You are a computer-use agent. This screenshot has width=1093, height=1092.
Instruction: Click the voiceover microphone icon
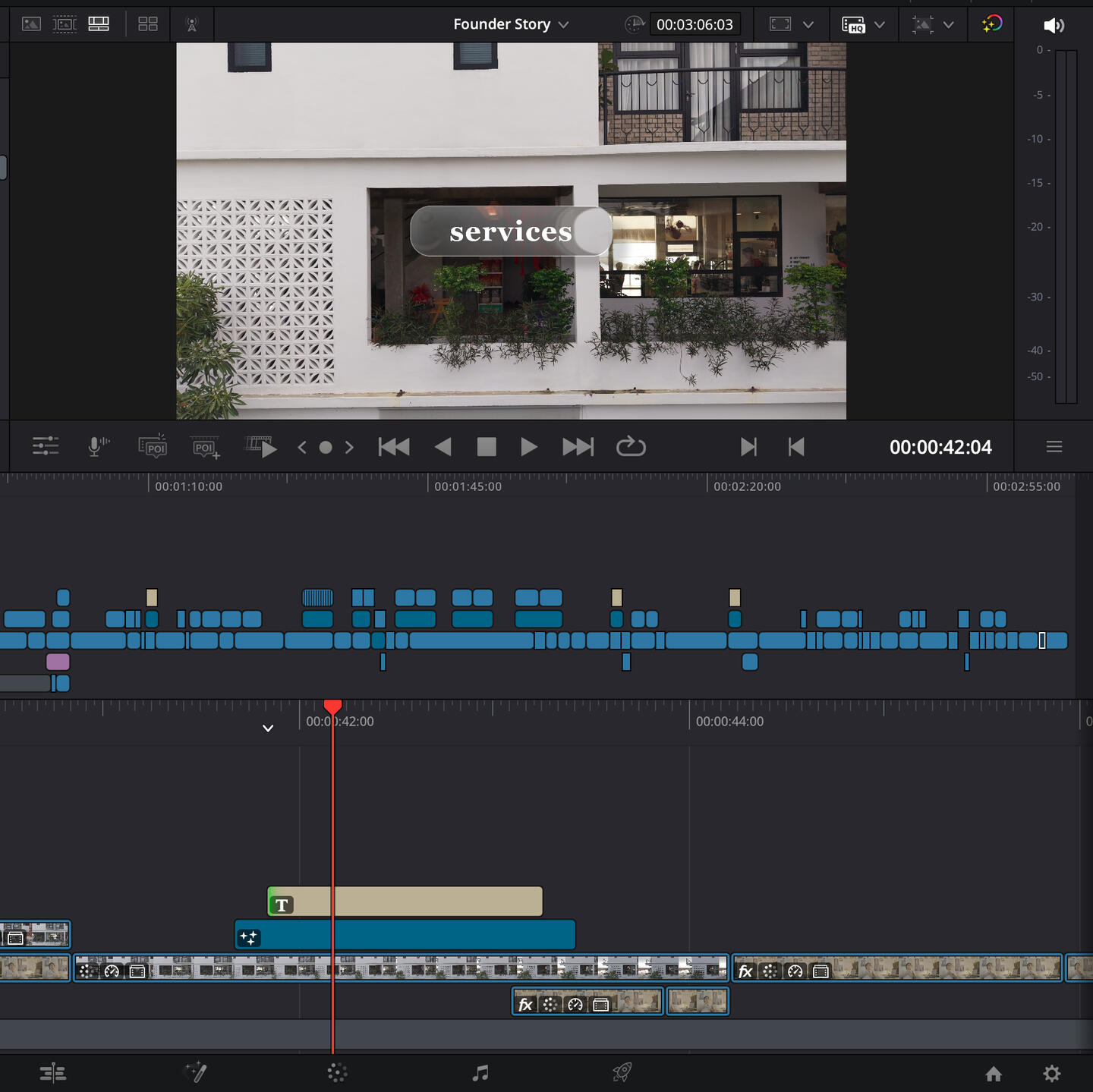[97, 446]
